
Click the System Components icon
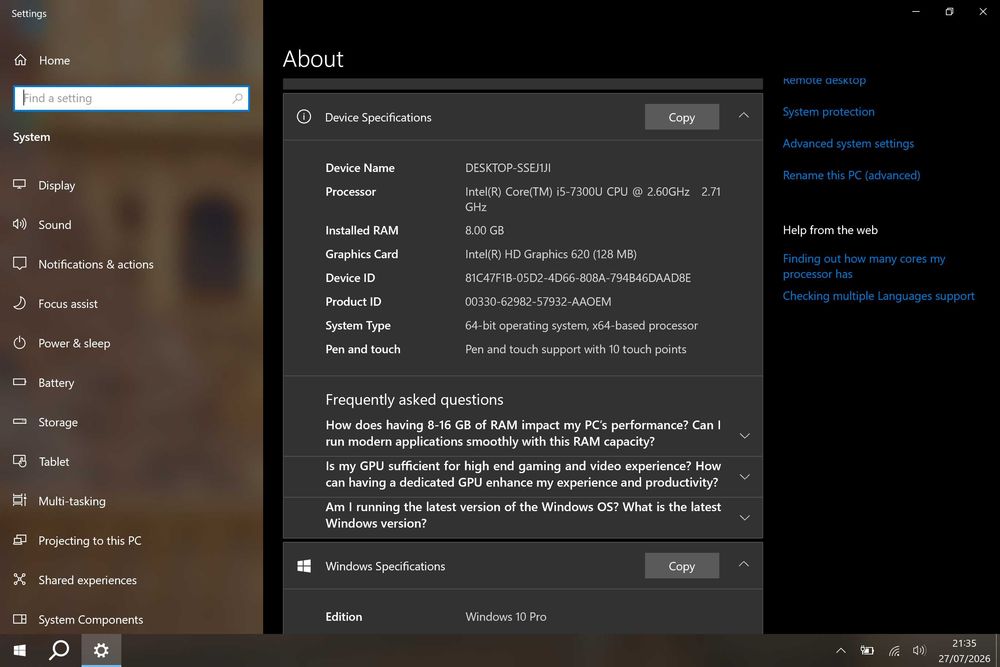(20, 619)
